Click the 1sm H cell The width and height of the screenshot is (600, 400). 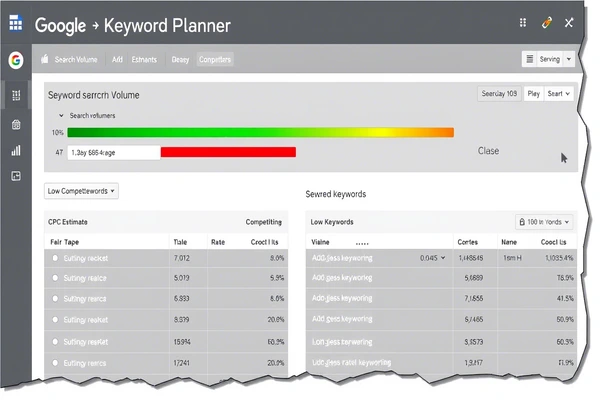pos(512,258)
